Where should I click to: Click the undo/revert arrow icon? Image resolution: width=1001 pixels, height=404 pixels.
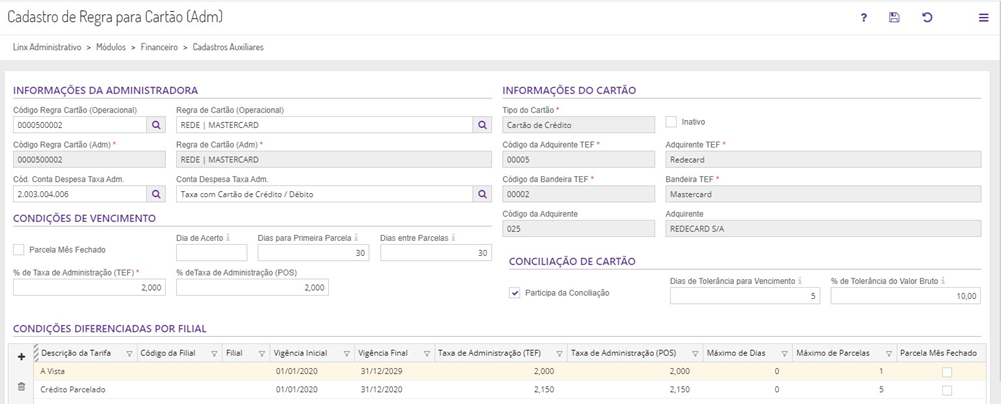(927, 18)
